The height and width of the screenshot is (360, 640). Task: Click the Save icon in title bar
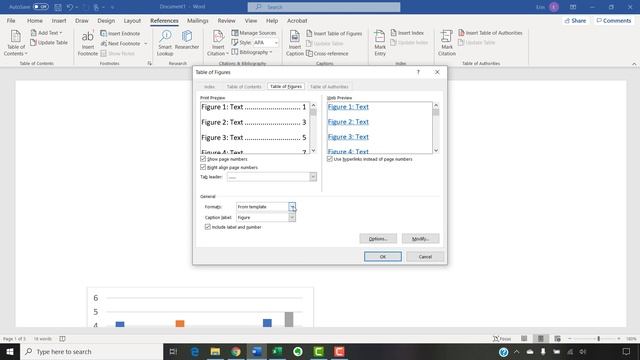click(58, 7)
